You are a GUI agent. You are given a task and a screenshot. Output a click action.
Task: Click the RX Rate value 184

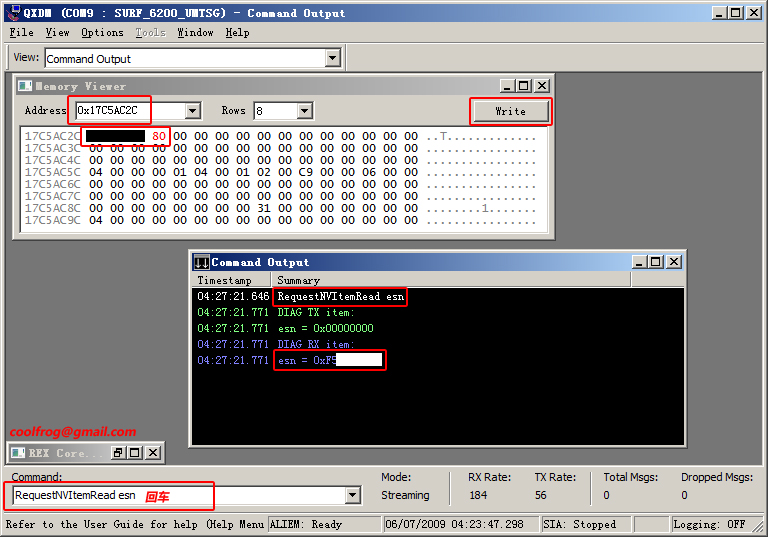[478, 495]
